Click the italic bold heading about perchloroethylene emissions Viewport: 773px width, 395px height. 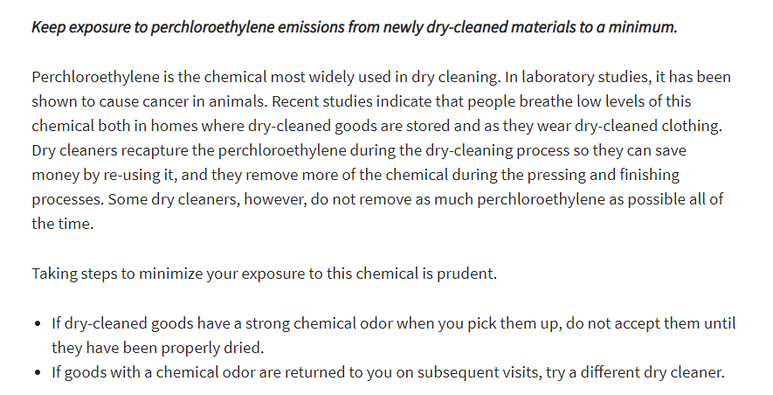click(x=354, y=27)
